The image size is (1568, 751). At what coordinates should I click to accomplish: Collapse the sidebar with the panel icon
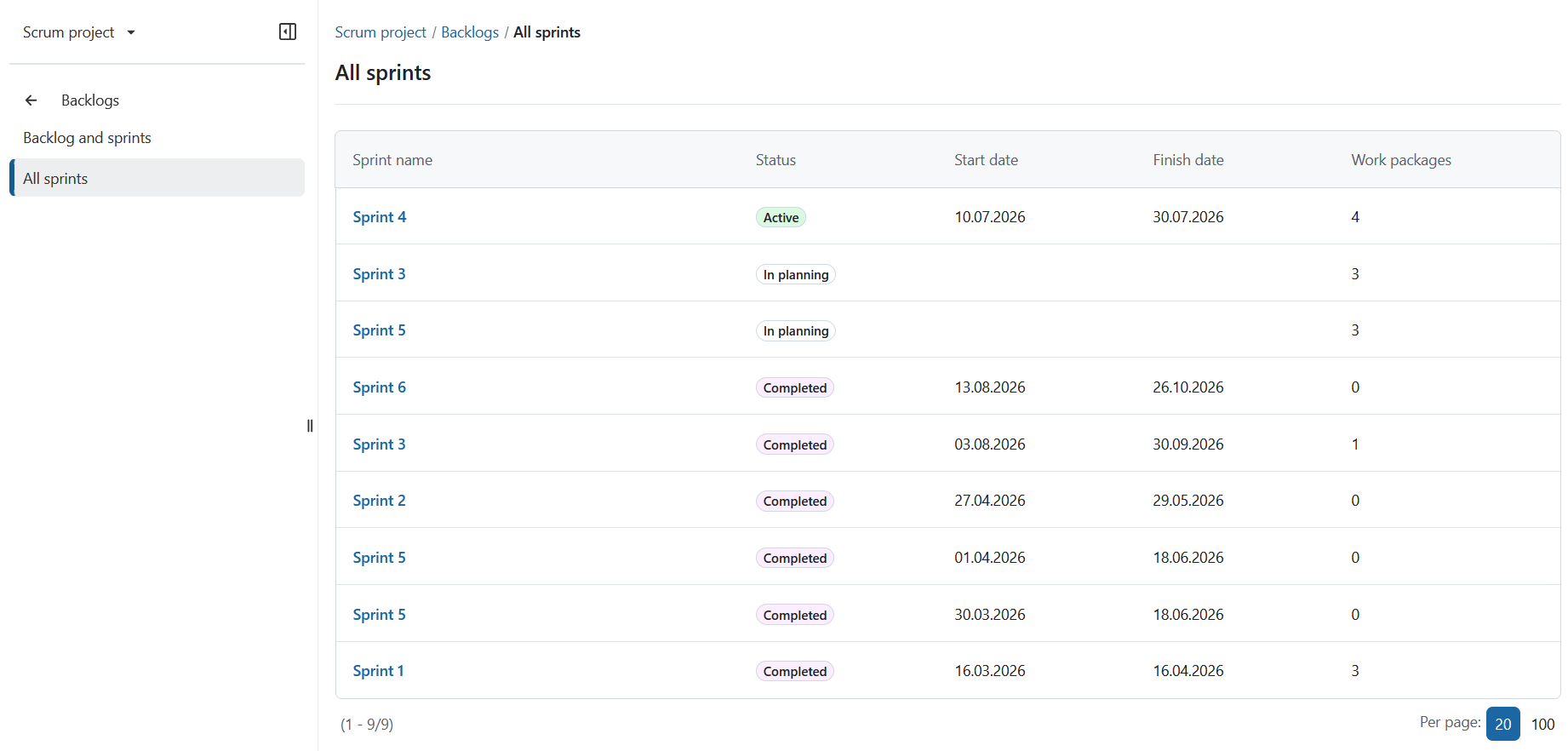(x=288, y=32)
